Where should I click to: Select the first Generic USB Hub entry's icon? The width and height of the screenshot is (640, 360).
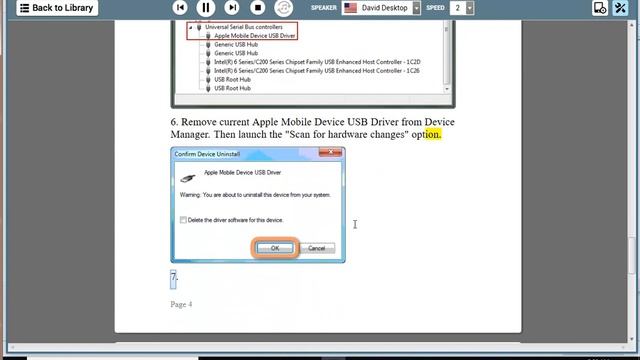click(x=208, y=44)
